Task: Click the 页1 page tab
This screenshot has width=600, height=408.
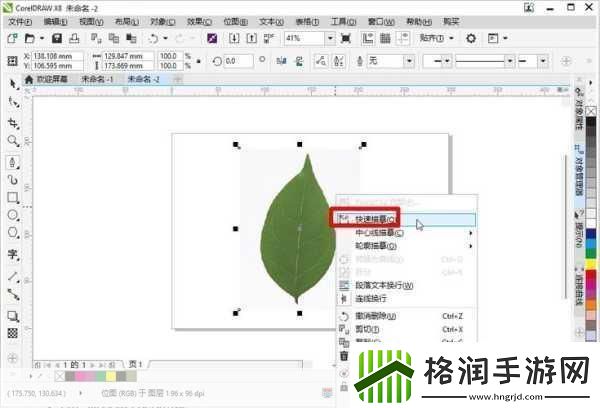Action: click(135, 364)
